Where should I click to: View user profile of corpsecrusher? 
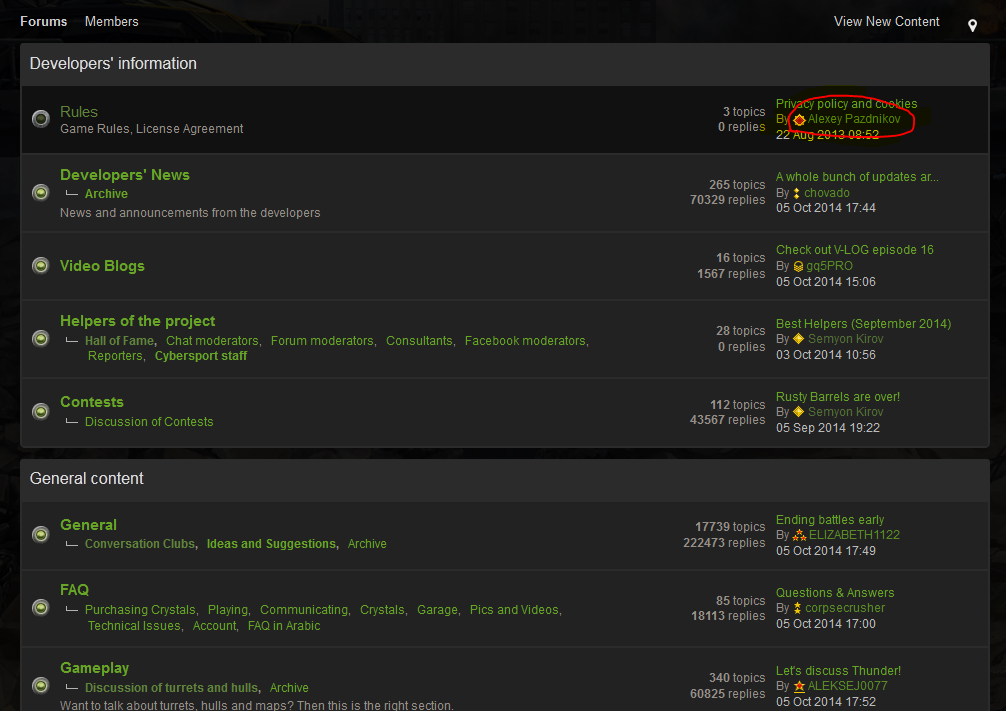click(846, 608)
